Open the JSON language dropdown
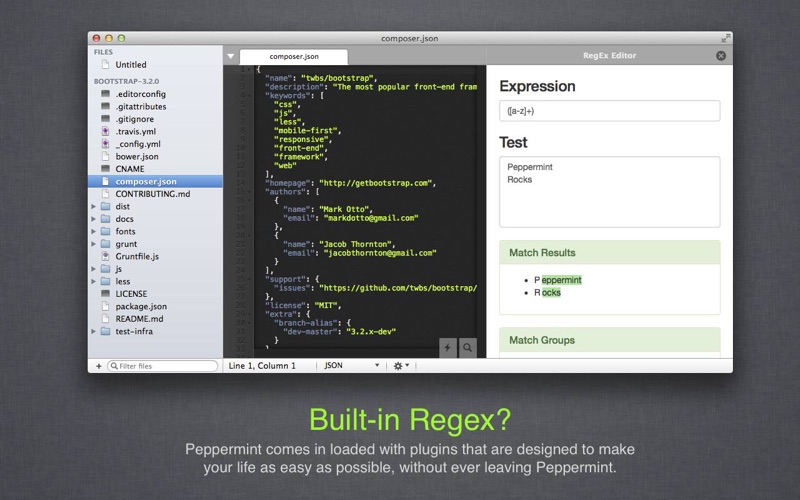 click(x=352, y=365)
